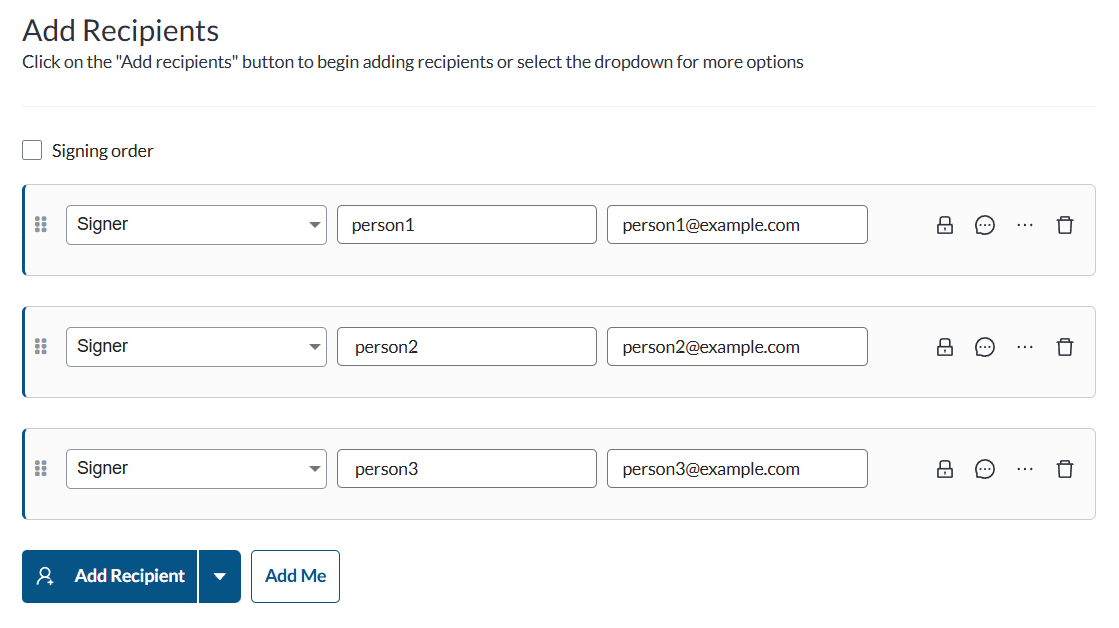This screenshot has width=1119, height=628.
Task: Open Signer role dropdown for person3
Action: [x=196, y=469]
